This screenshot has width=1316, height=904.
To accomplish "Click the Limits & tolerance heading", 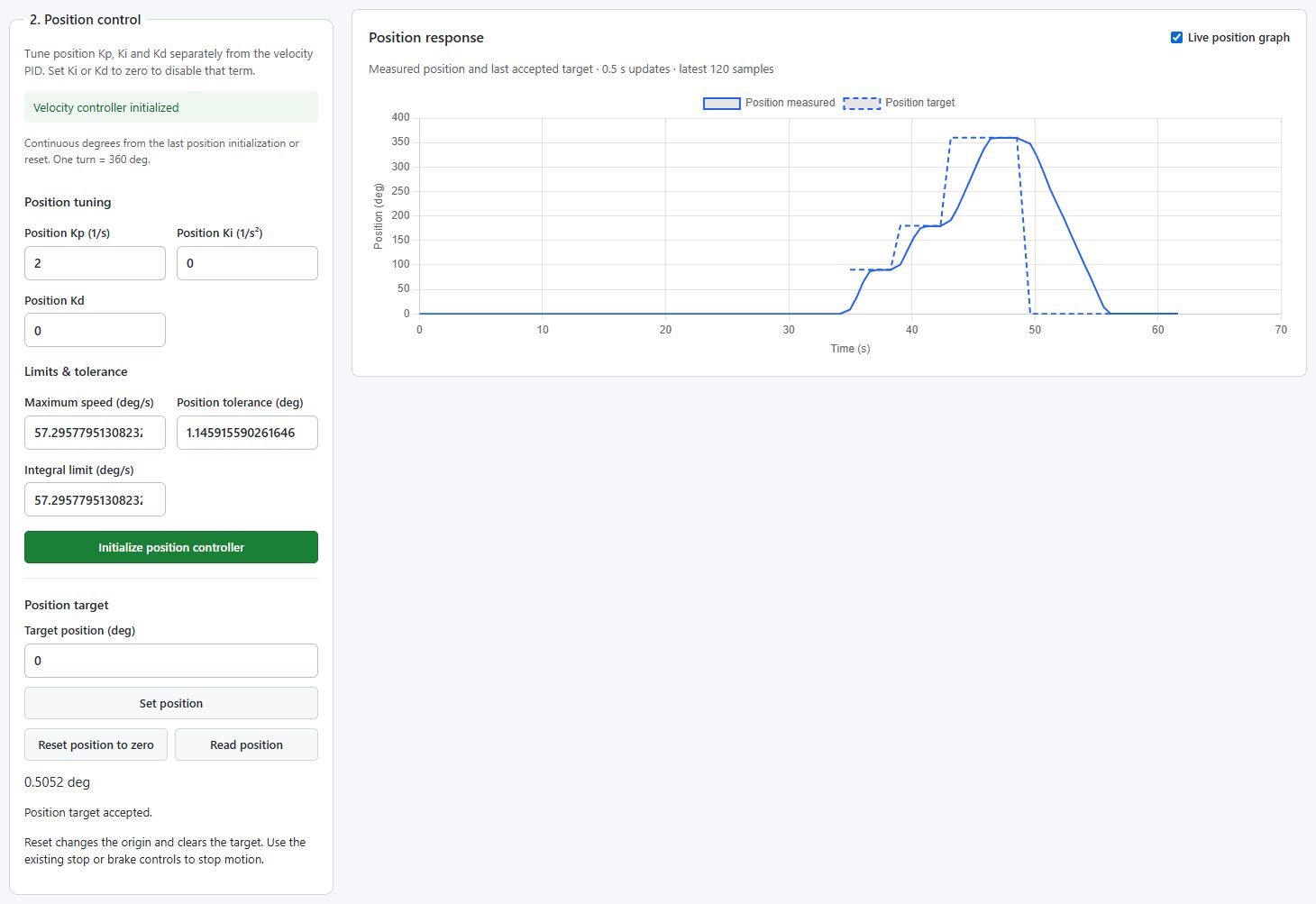I will (76, 371).
